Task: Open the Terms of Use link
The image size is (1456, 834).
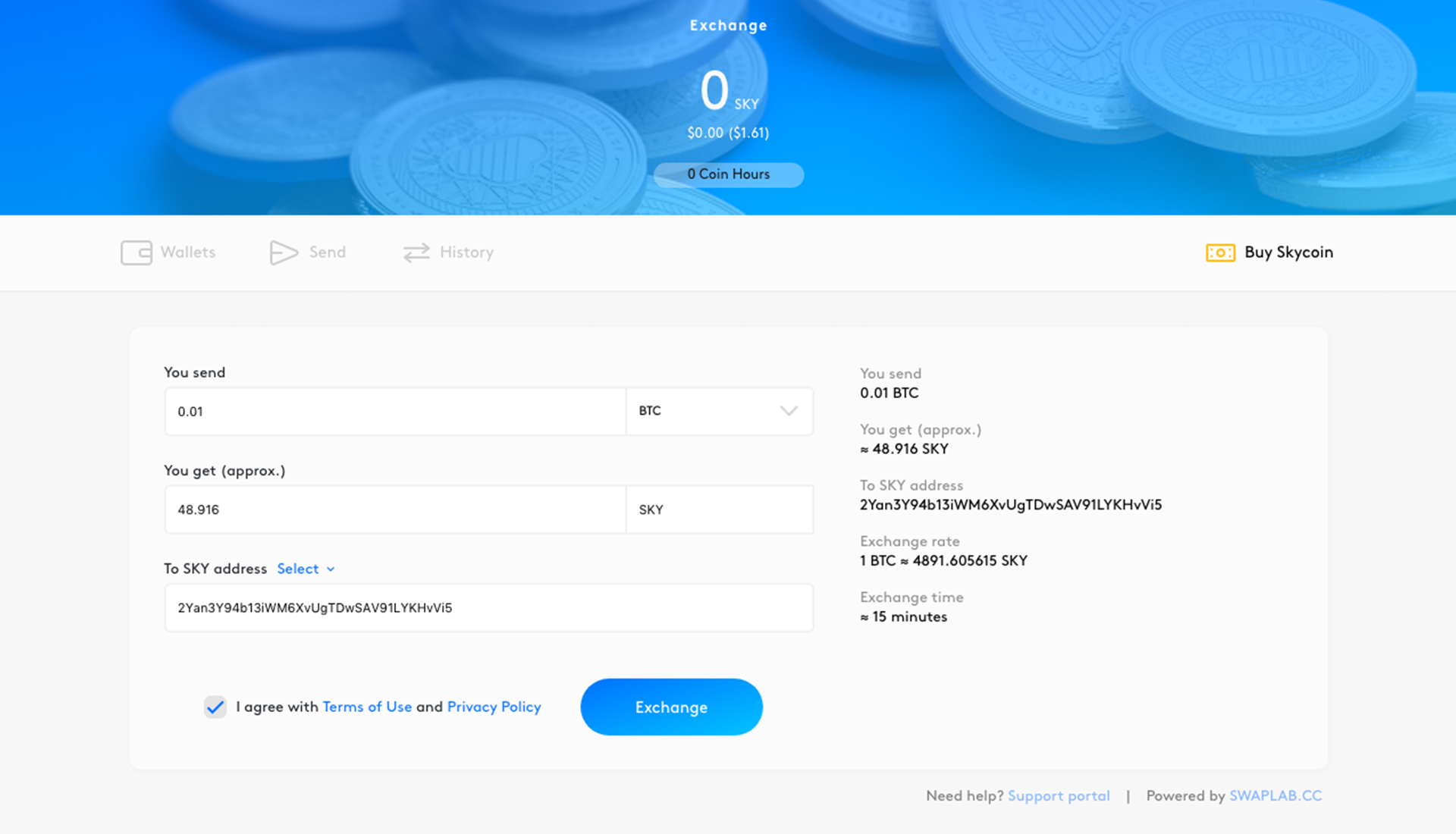Action: 366,708
